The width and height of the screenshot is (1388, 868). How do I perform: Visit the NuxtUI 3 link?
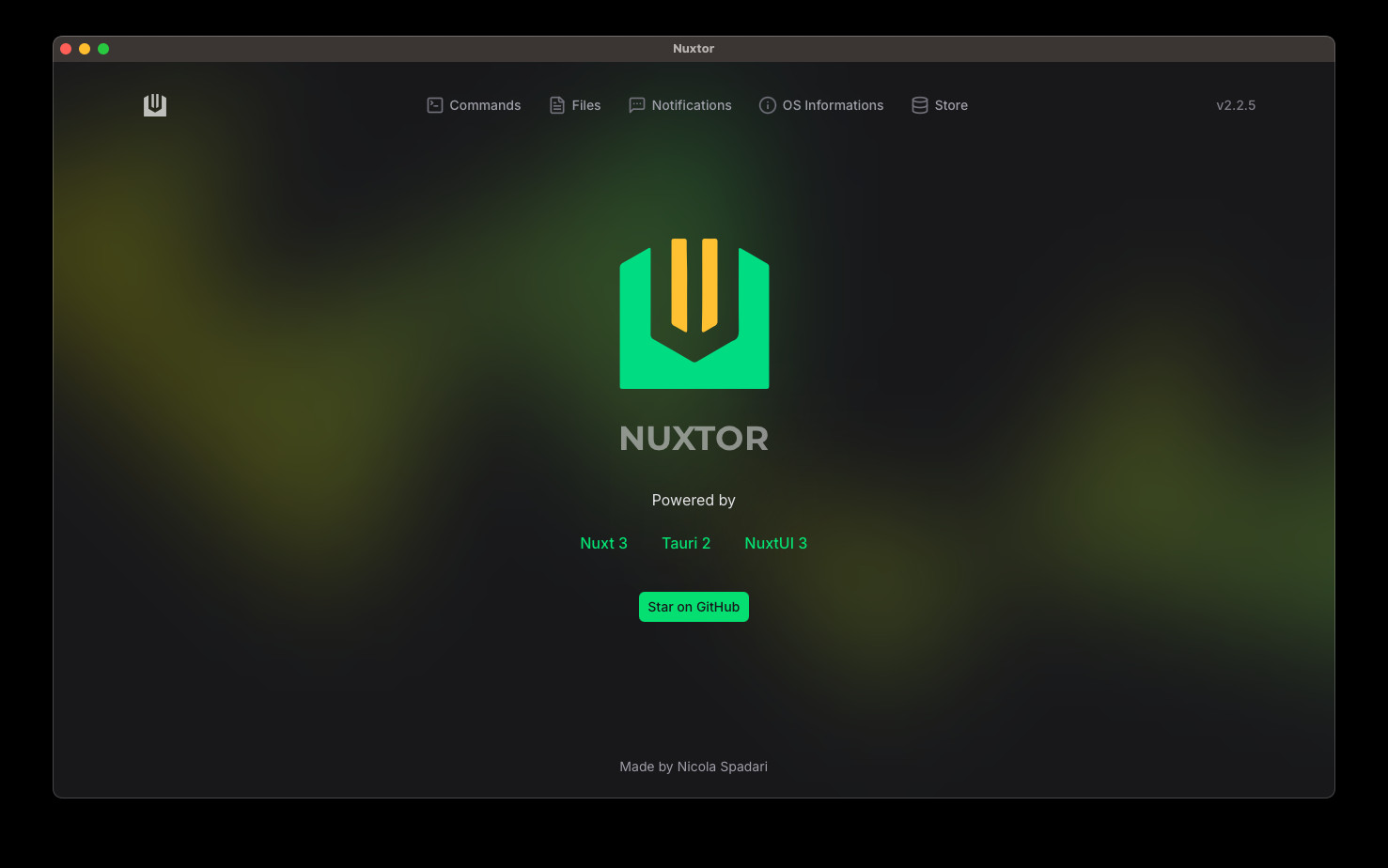(776, 543)
